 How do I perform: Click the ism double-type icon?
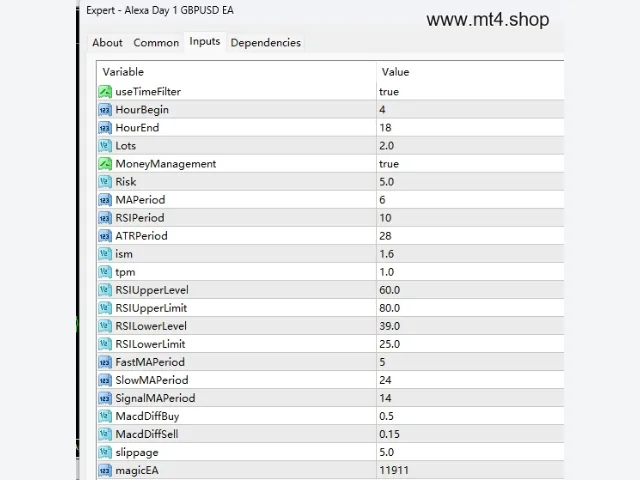click(105, 254)
